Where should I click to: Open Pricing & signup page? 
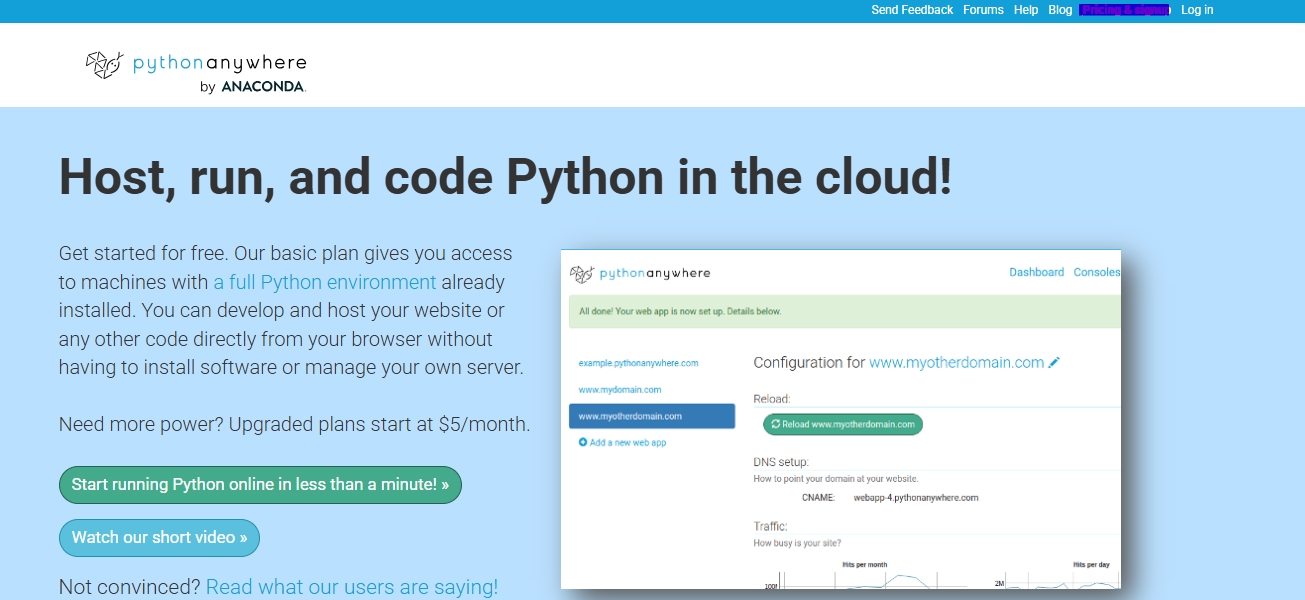coord(1125,10)
